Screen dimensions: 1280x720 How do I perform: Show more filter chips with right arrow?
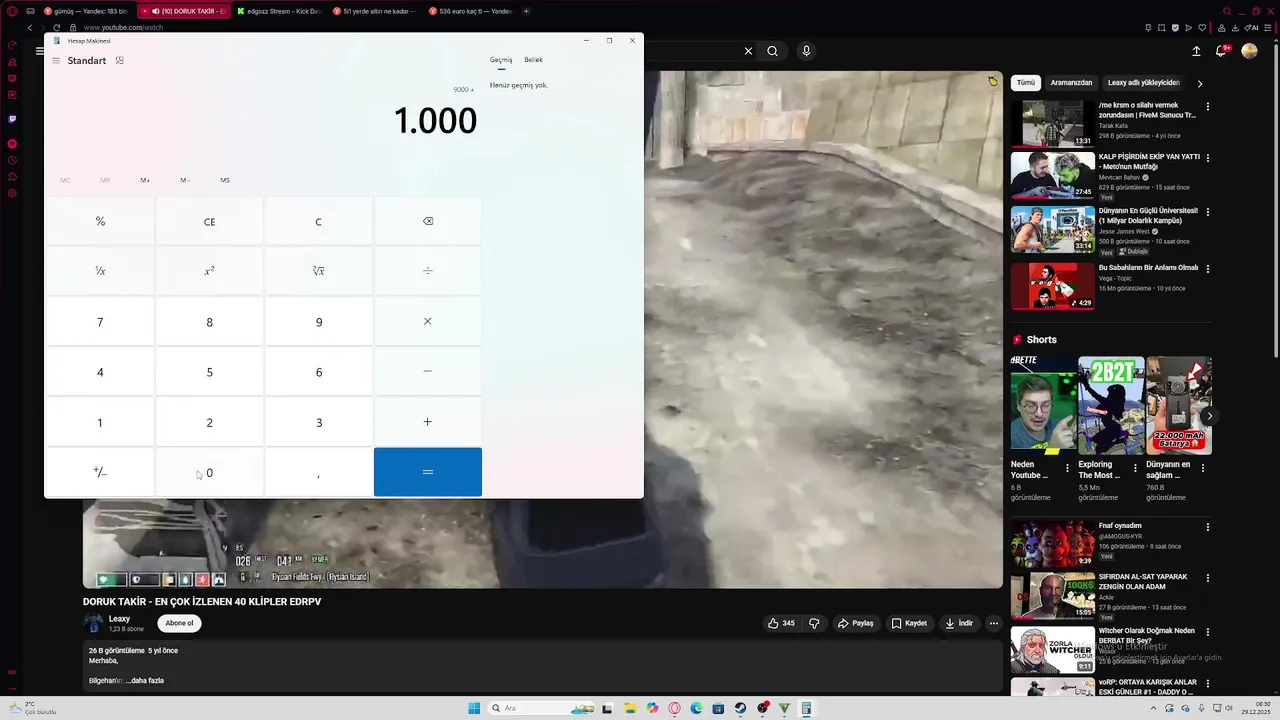(1200, 83)
